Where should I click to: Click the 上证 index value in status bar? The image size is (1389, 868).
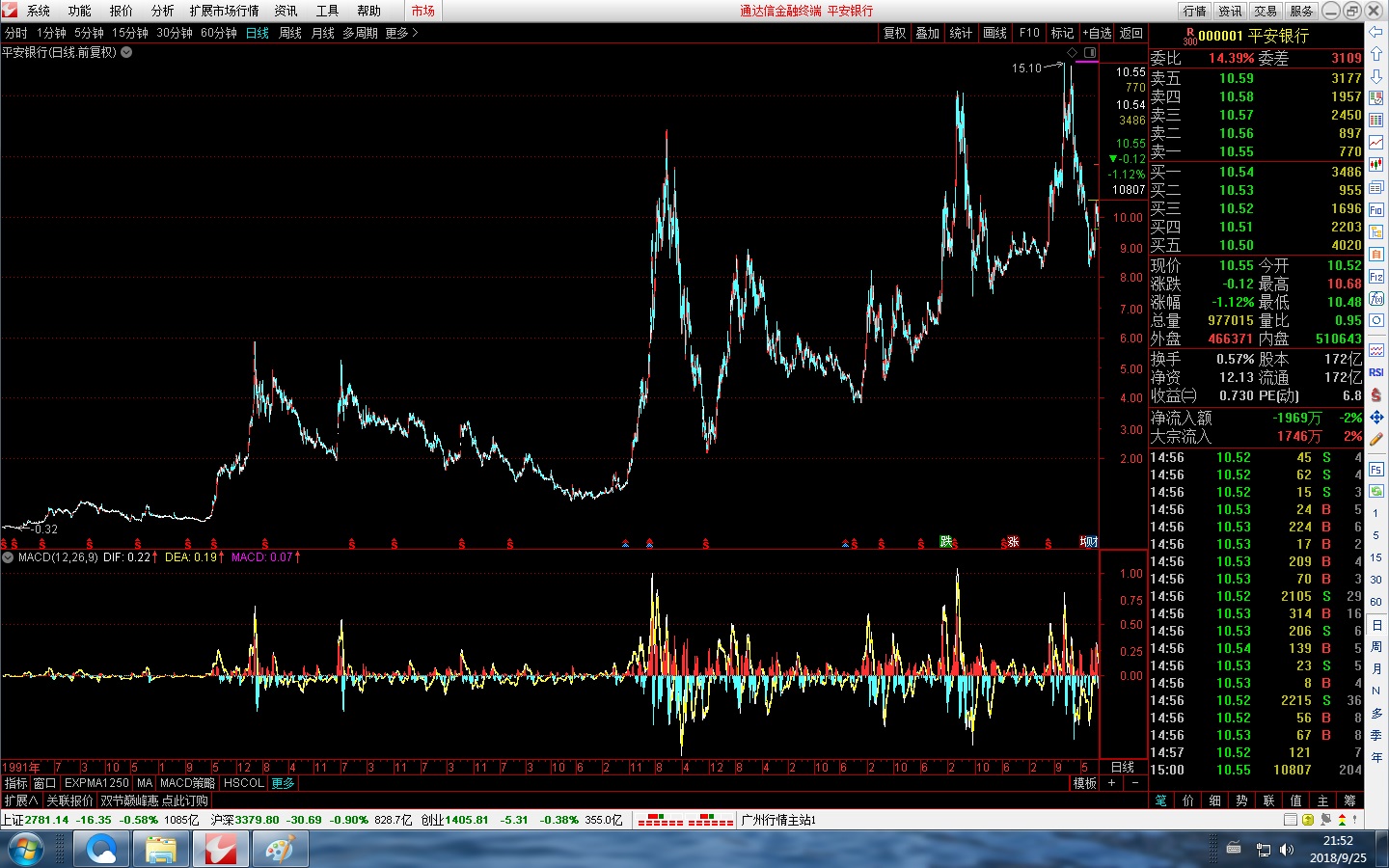click(46, 820)
